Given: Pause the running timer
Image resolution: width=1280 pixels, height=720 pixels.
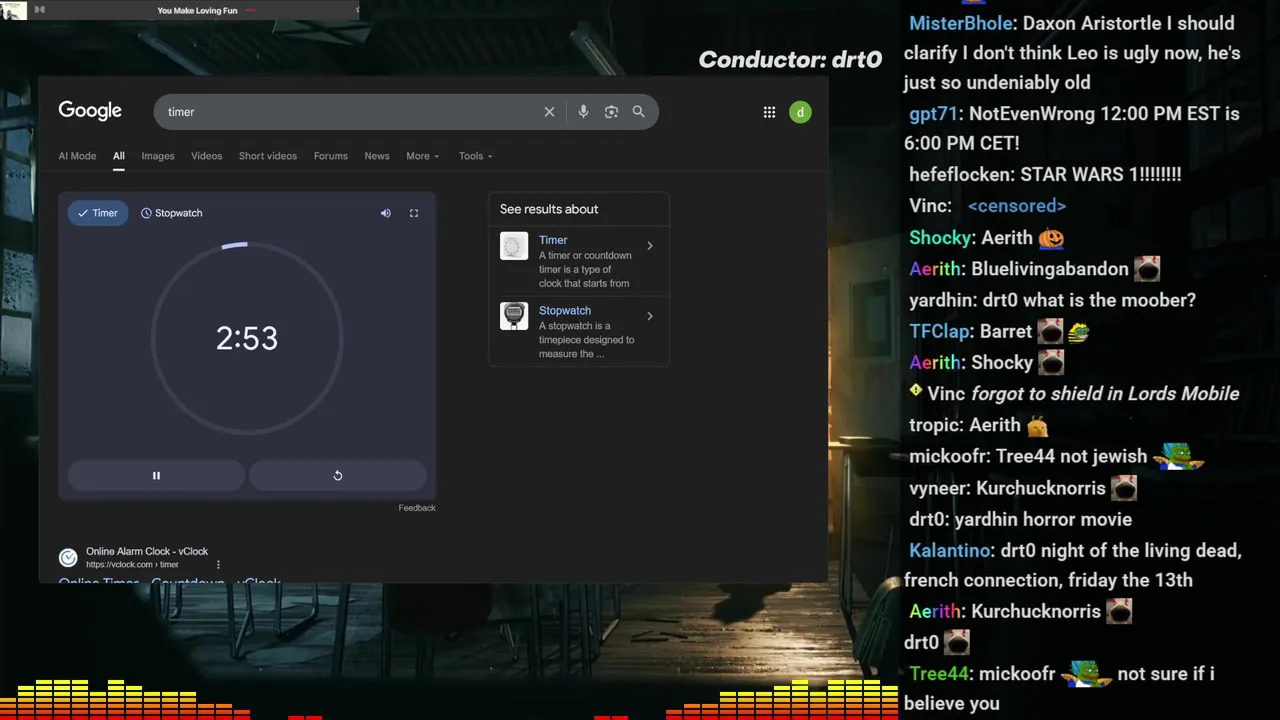Looking at the screenshot, I should pyautogui.click(x=156, y=476).
